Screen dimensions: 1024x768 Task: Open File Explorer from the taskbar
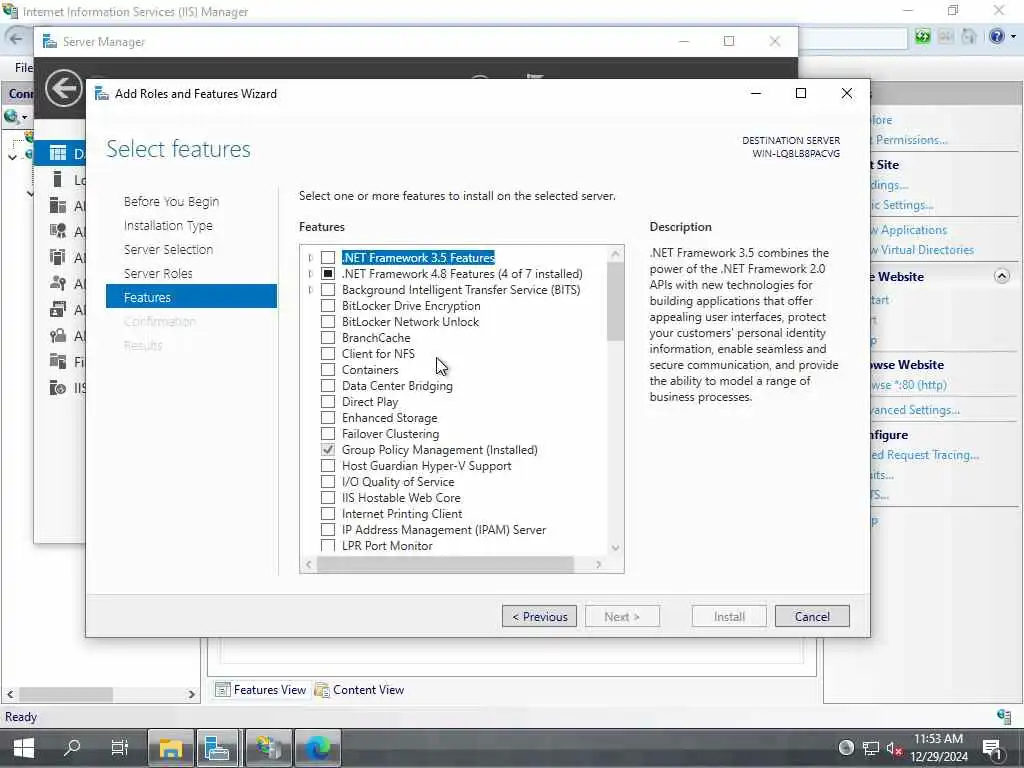tap(170, 748)
